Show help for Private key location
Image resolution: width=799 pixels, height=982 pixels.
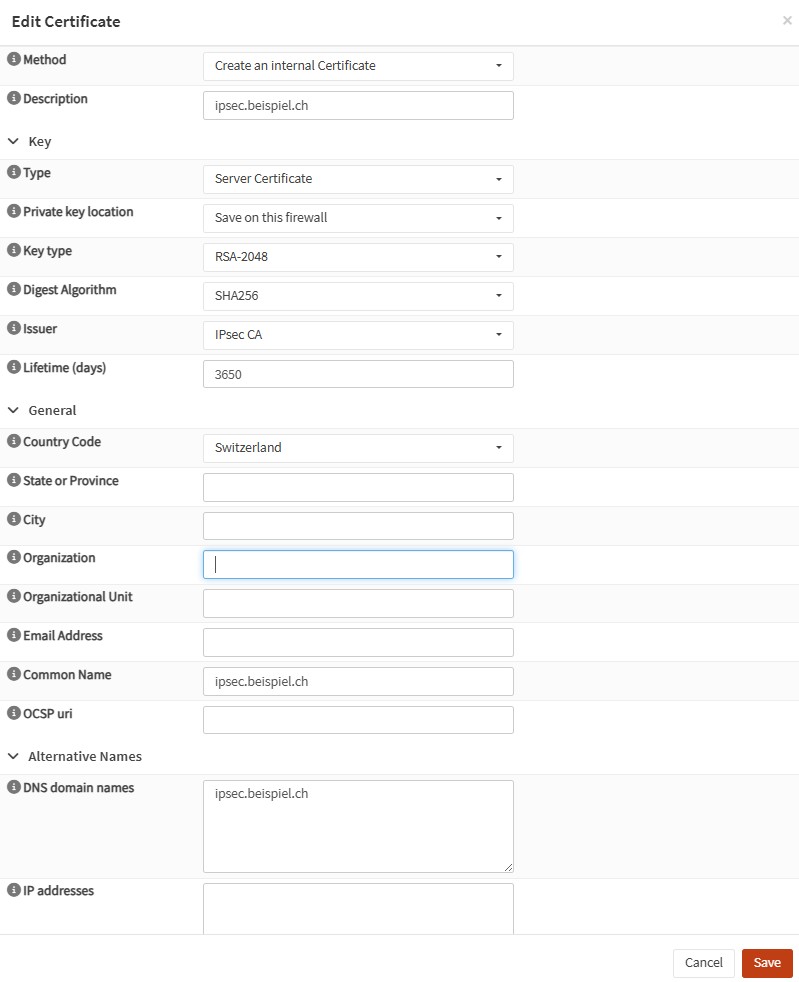[x=14, y=212]
